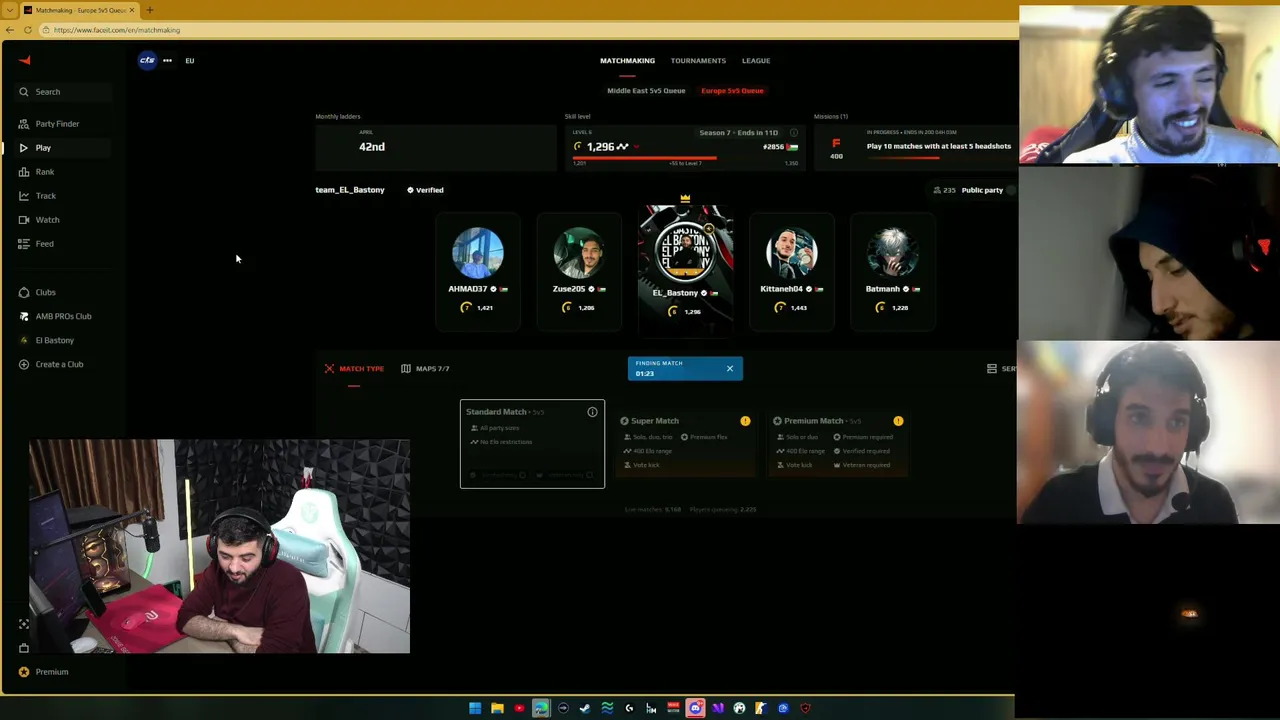
Task: Open Batmanh player avatar
Action: pos(892,253)
